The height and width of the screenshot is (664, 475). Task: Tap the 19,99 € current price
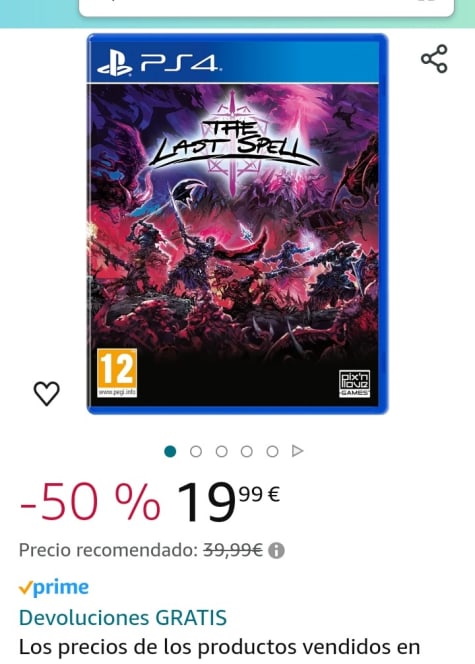pyautogui.click(x=228, y=502)
